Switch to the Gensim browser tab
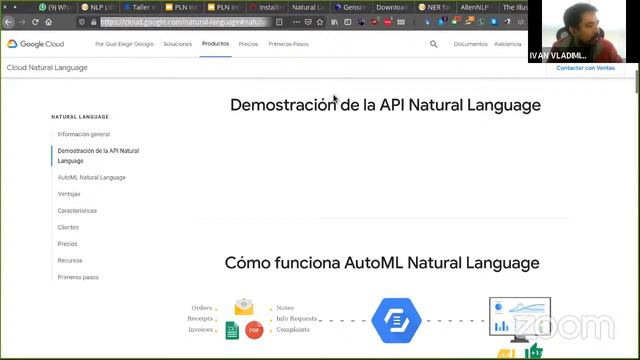The width and height of the screenshot is (640, 360). click(x=351, y=7)
